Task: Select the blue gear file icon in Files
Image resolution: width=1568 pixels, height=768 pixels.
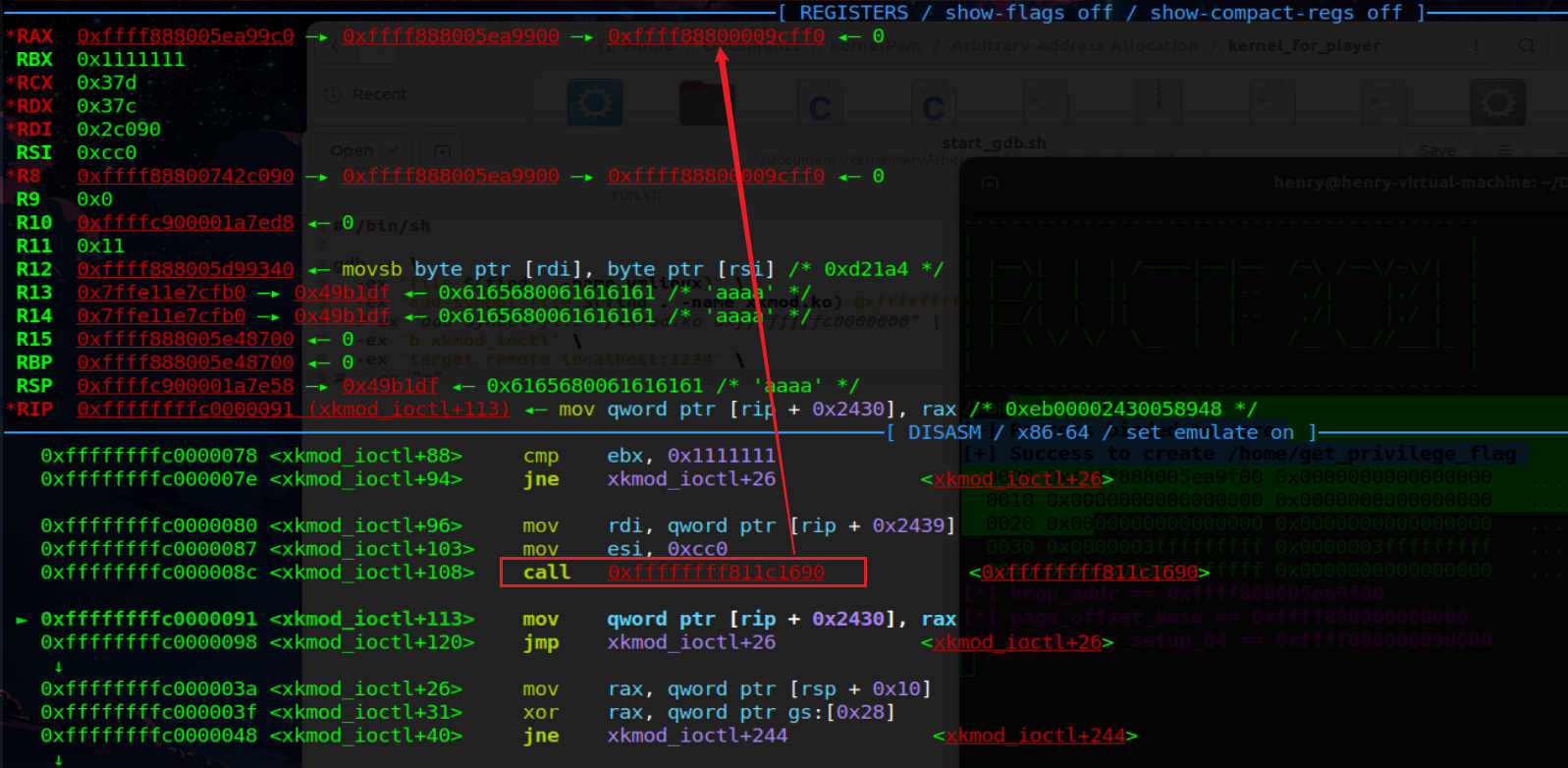Action: (x=593, y=102)
